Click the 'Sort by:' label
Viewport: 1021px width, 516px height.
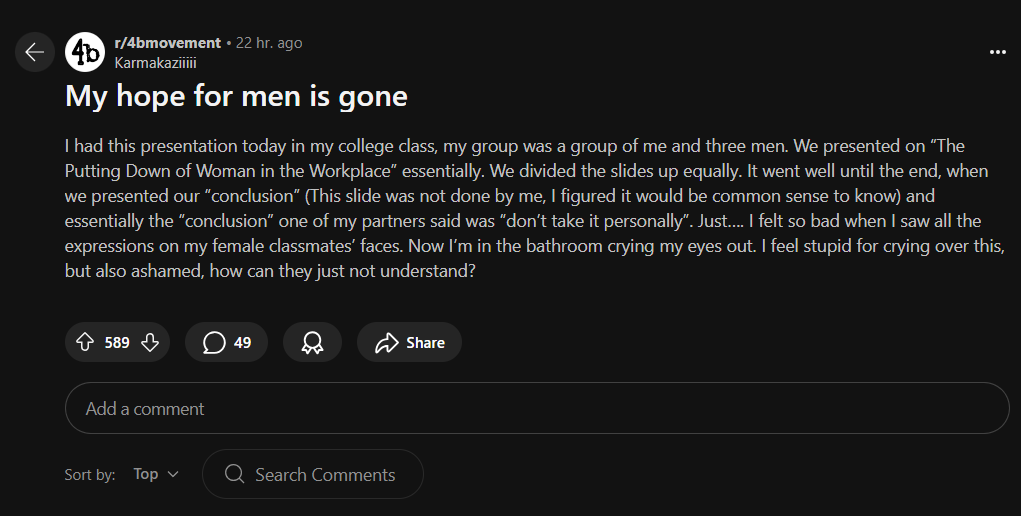click(90, 474)
